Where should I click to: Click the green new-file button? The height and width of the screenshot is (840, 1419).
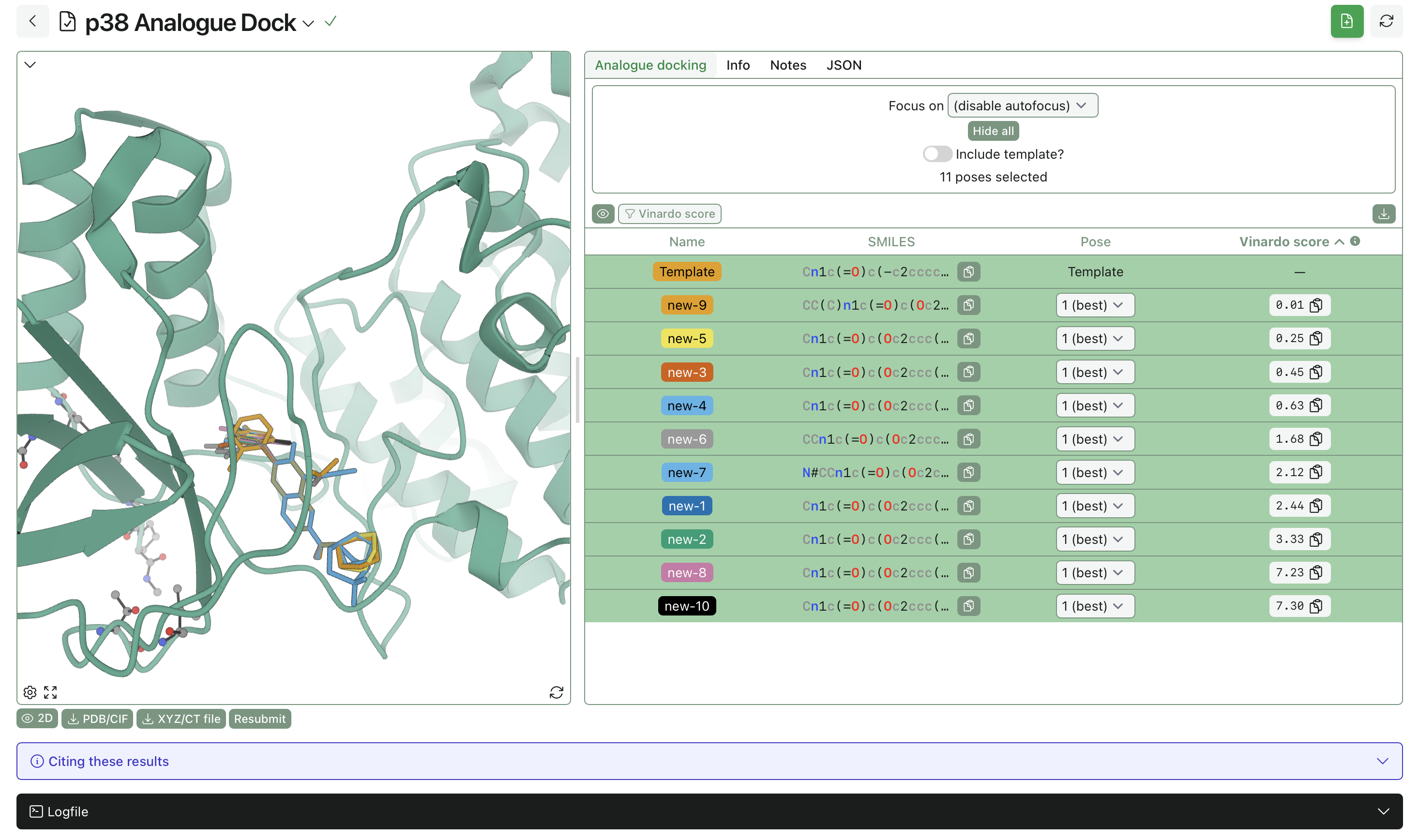click(x=1346, y=21)
